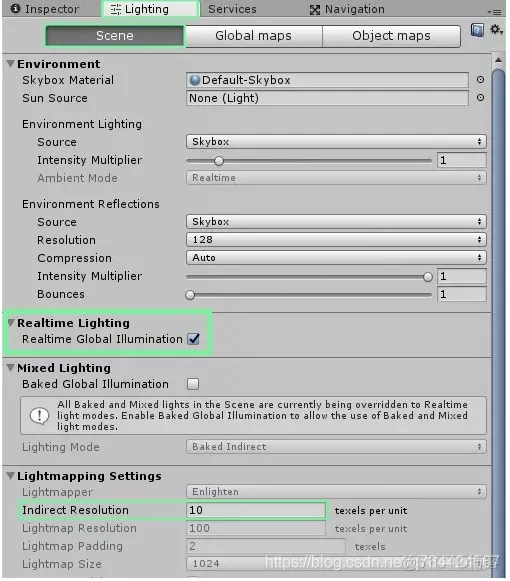This screenshot has height=581, width=510.
Task: Disable Realtime Global Illumination checkbox
Action: point(193,339)
